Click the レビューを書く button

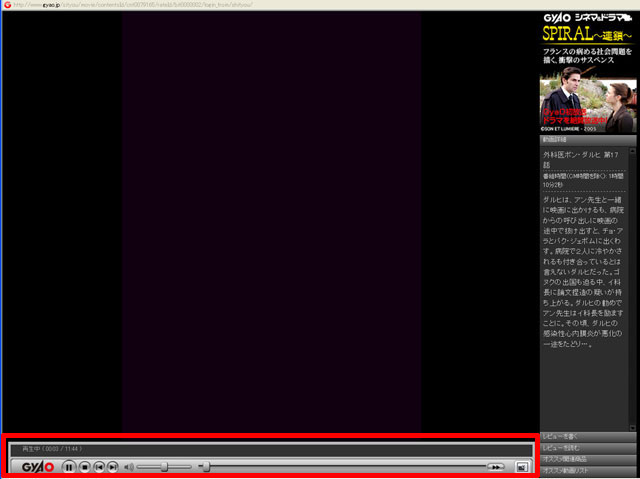tap(588, 437)
